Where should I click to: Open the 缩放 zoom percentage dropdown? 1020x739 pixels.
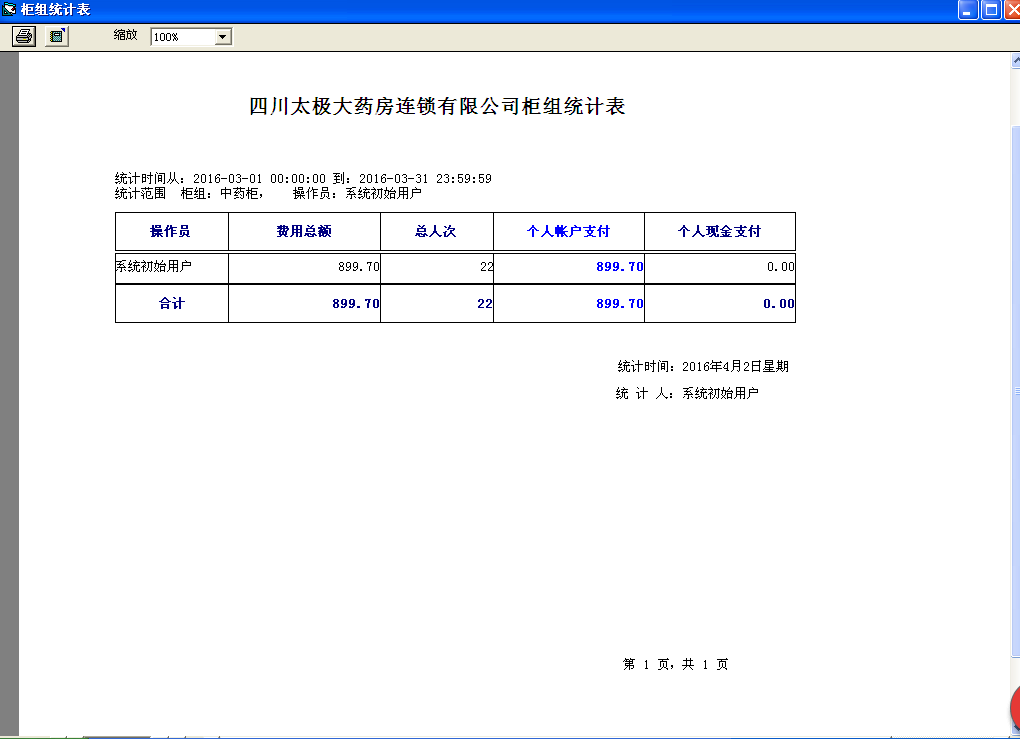point(222,37)
